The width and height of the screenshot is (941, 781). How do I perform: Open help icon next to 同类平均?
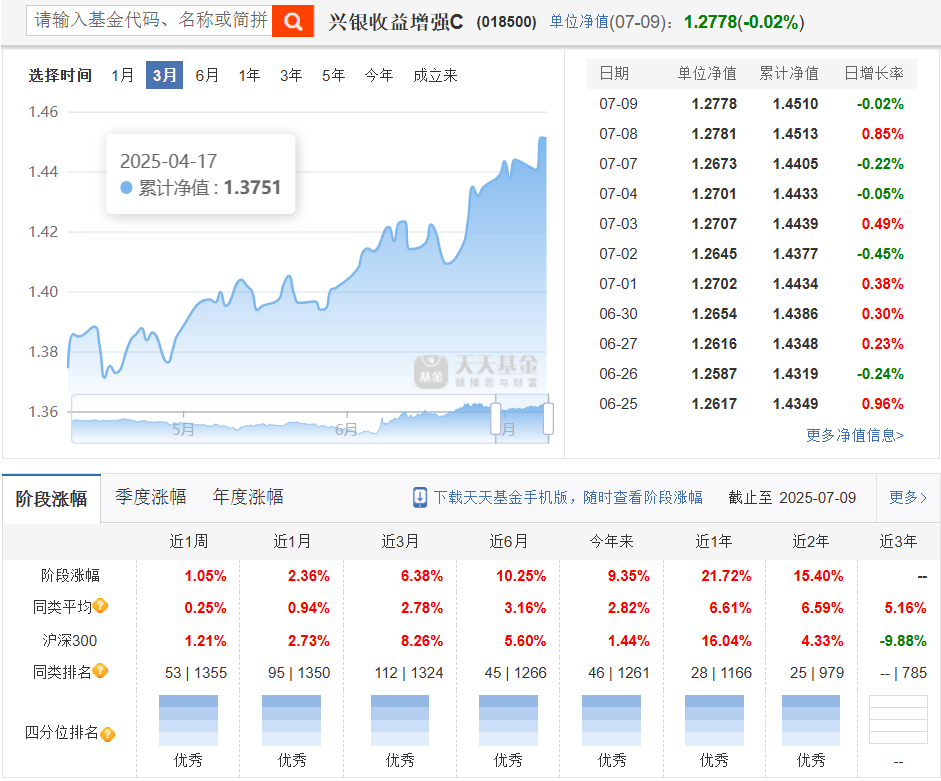pyautogui.click(x=101, y=606)
